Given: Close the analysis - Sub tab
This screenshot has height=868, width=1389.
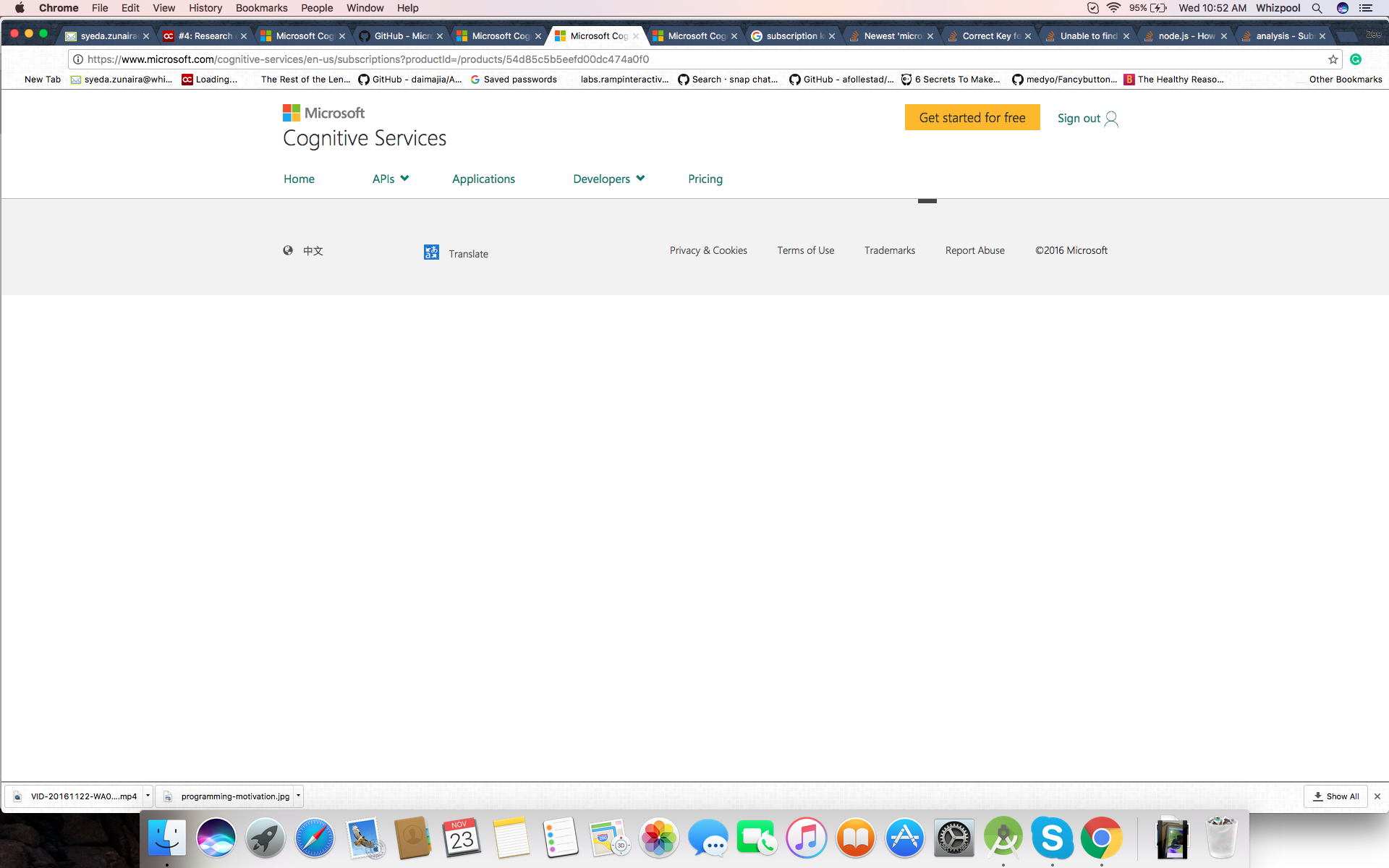Looking at the screenshot, I should tap(1322, 36).
